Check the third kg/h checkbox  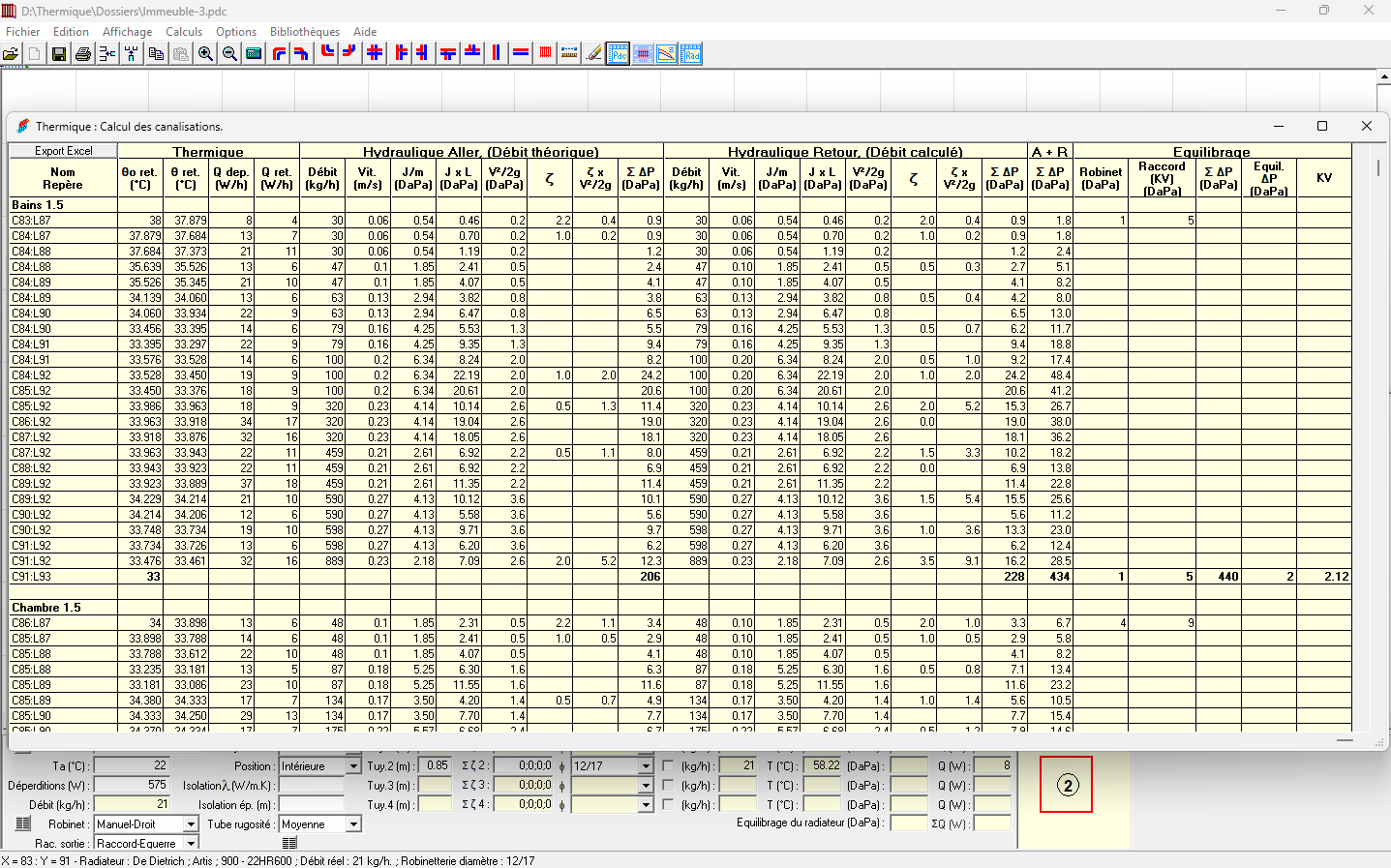(668, 804)
